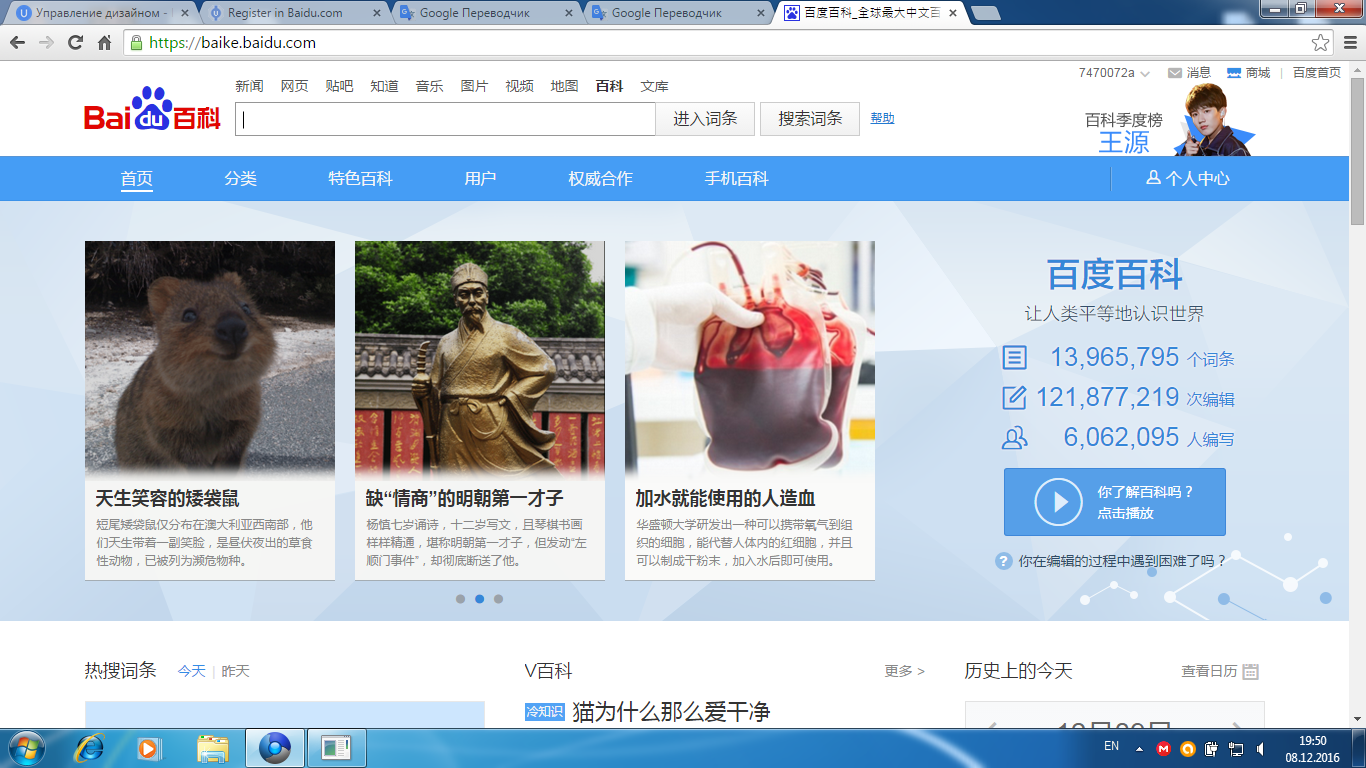Open a new tab button

986,13
